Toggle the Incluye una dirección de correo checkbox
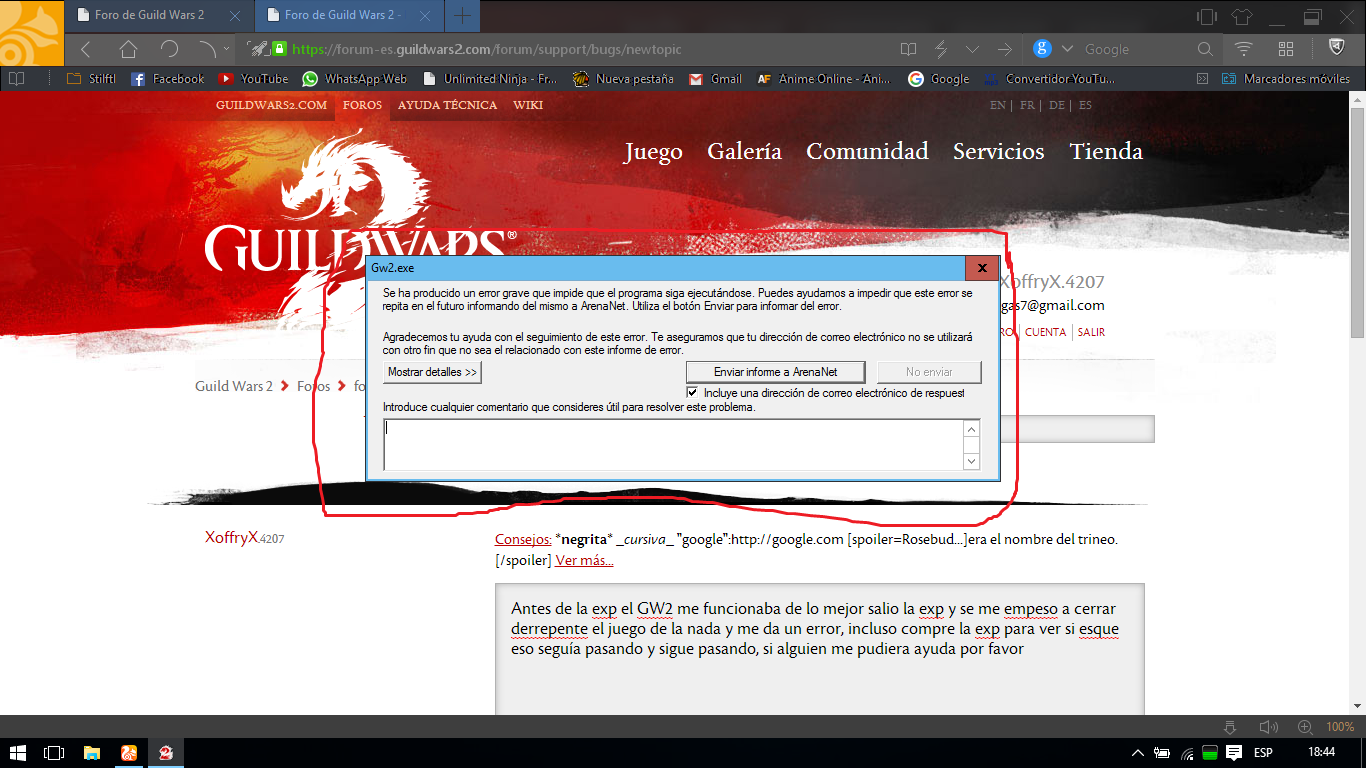The width and height of the screenshot is (1366, 768). tap(693, 393)
